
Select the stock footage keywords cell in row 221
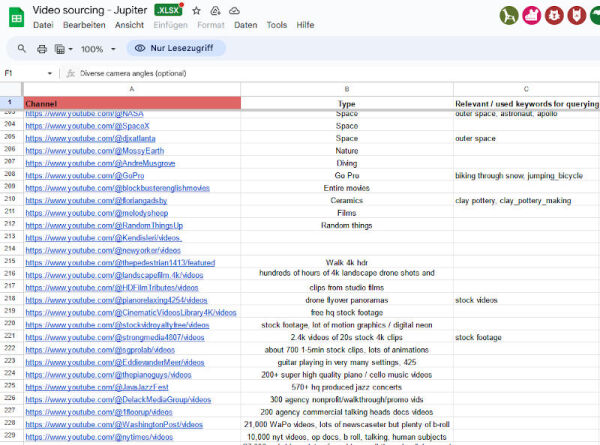(526, 337)
